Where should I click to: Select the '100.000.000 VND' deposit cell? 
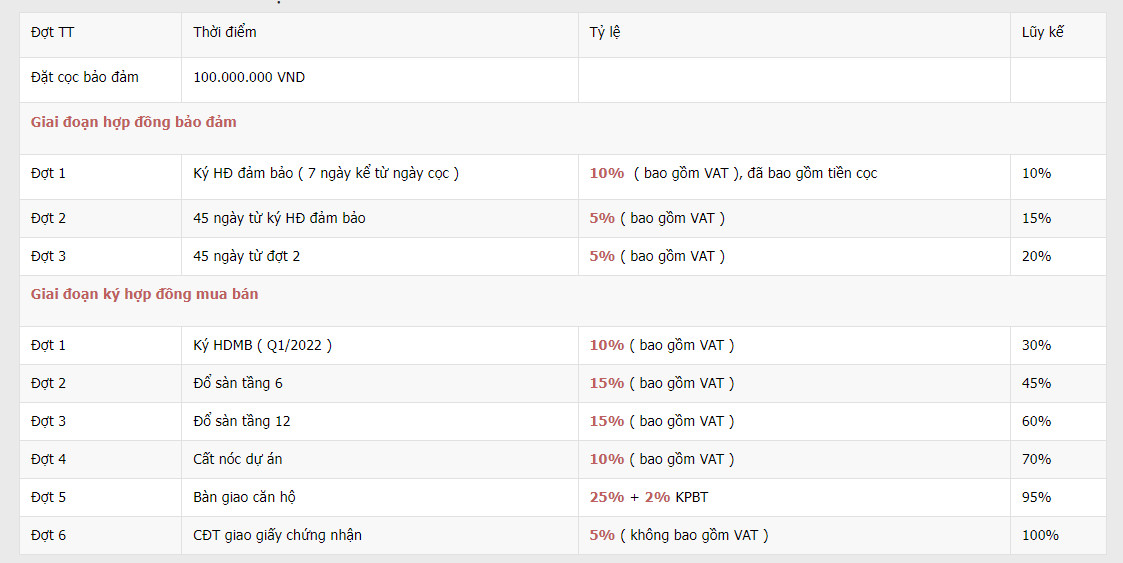pyautogui.click(x=249, y=77)
